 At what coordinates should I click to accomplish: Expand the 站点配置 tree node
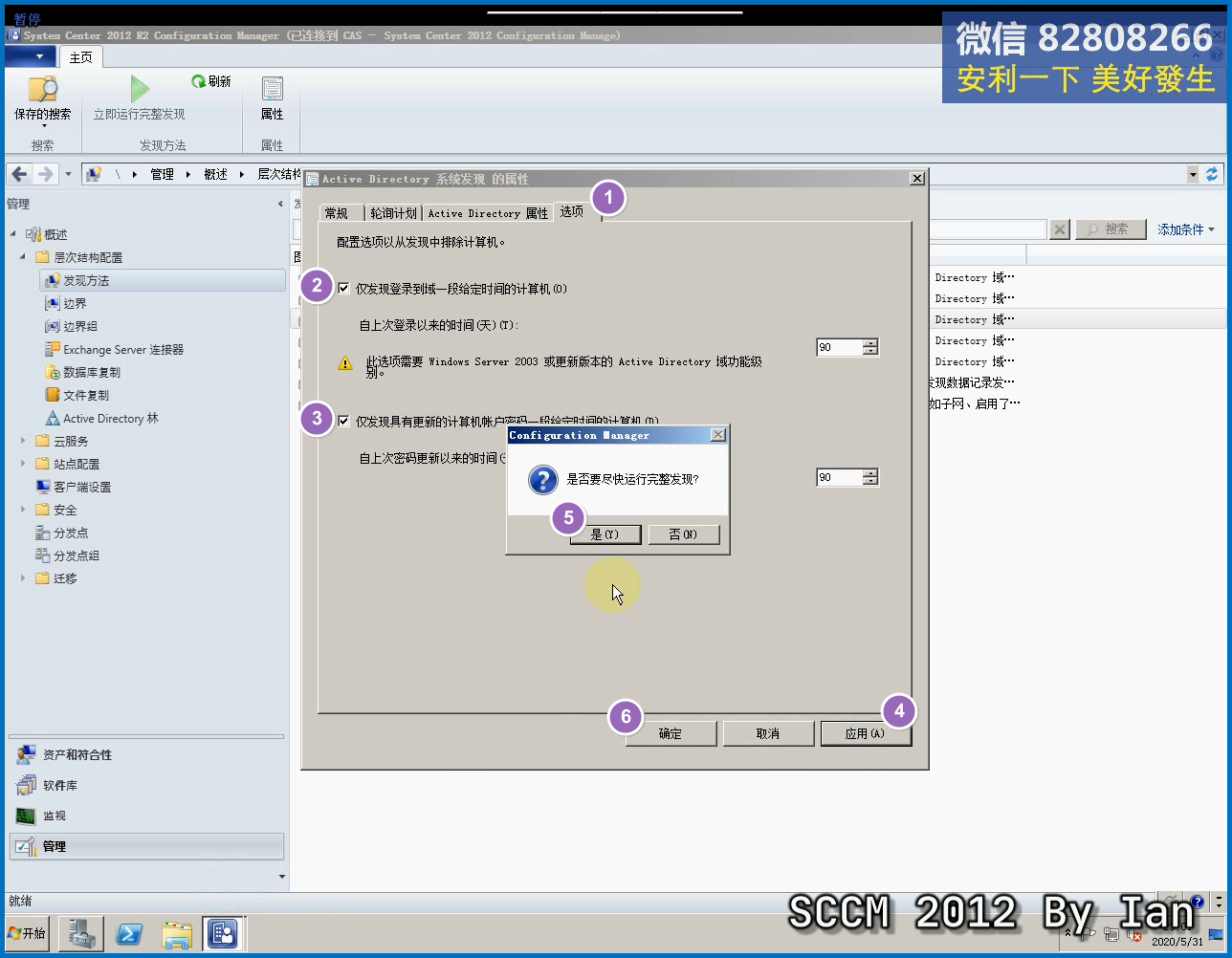tap(23, 464)
